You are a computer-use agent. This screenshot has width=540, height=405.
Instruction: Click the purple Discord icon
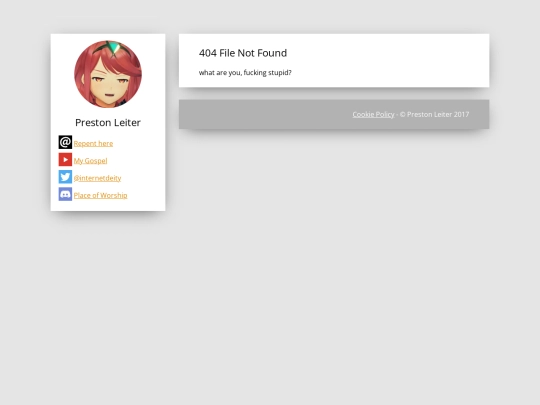click(65, 194)
